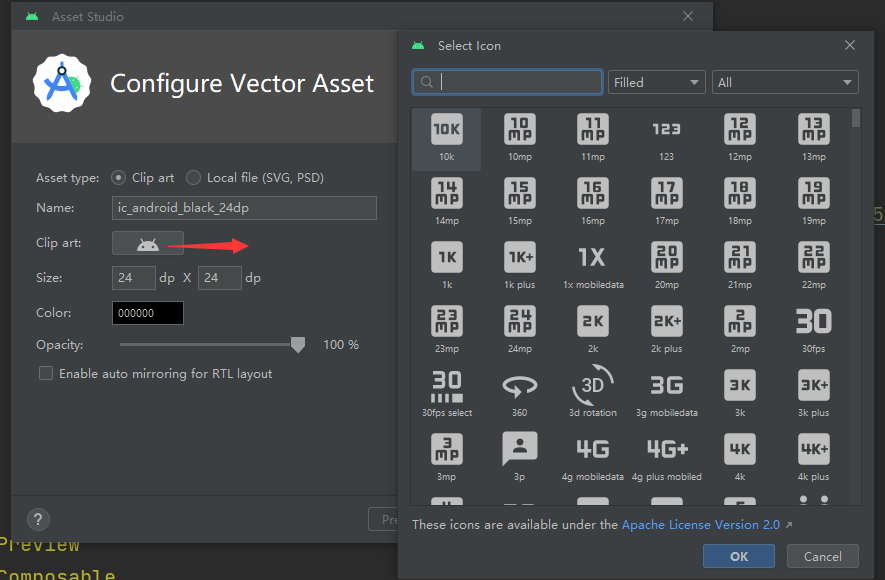
Task: Choose the 30fps icon
Action: 813,322
